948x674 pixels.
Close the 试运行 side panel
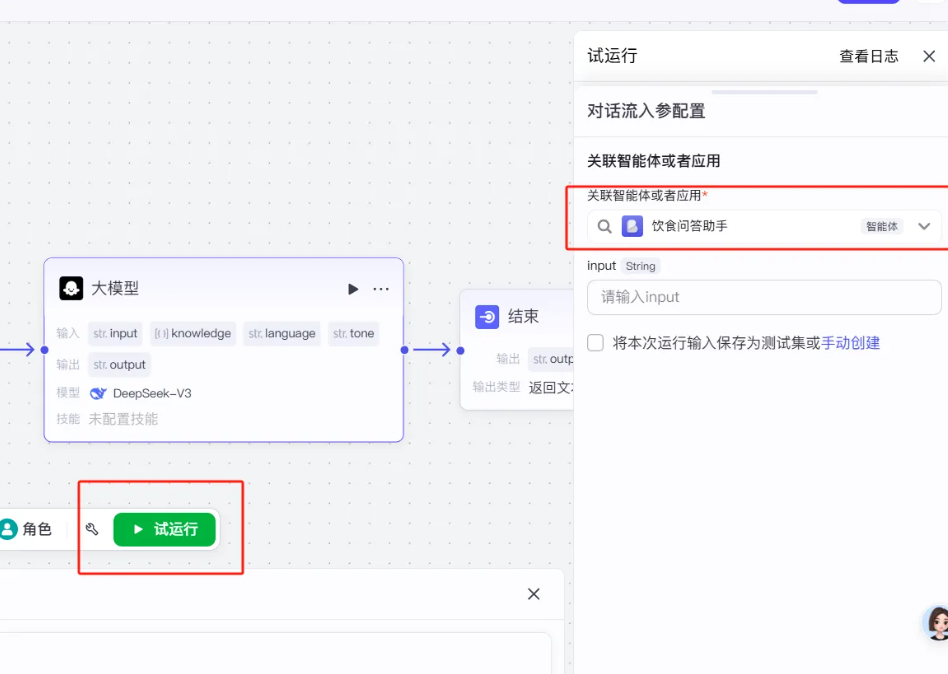(929, 56)
